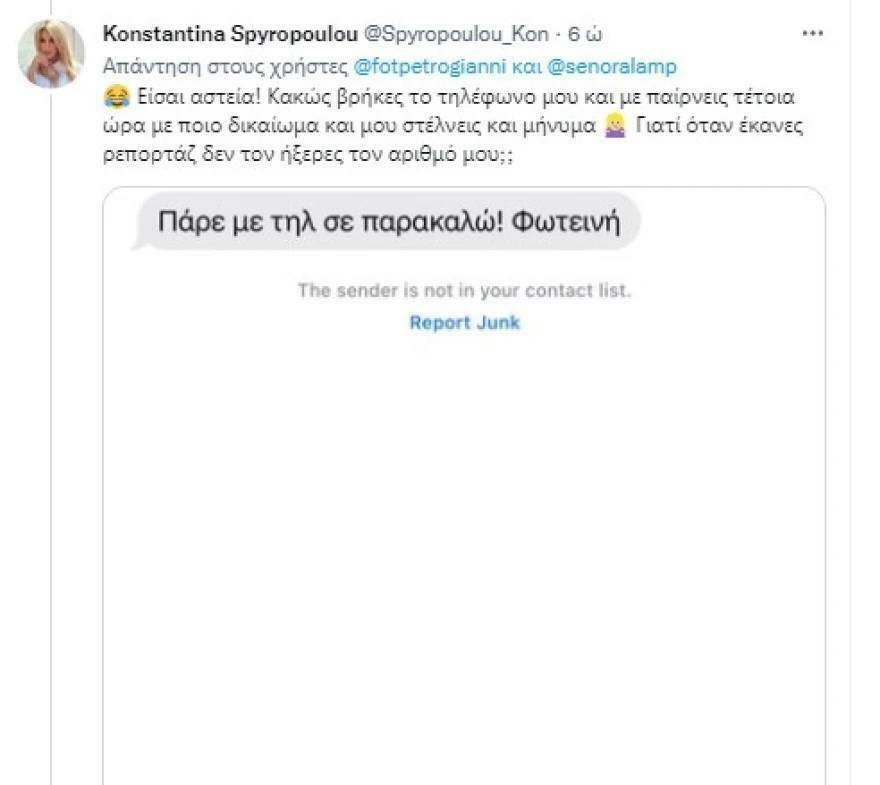Visit the @senoralamp profile mention

click(x=611, y=67)
